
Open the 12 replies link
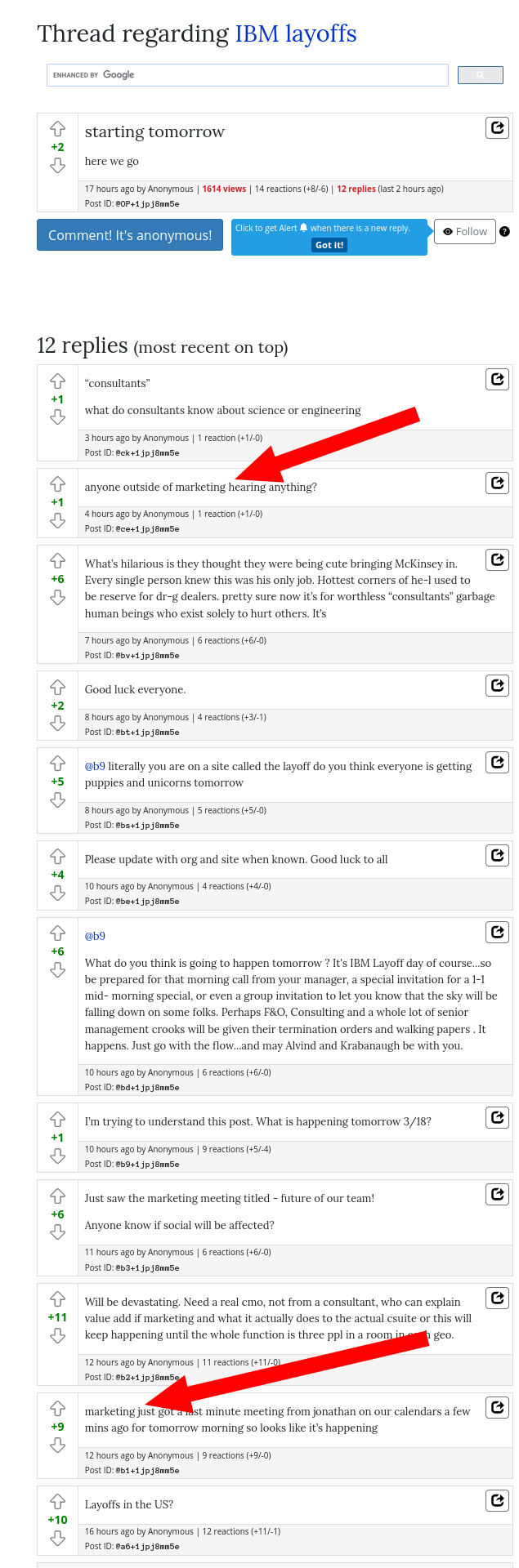[x=356, y=189]
